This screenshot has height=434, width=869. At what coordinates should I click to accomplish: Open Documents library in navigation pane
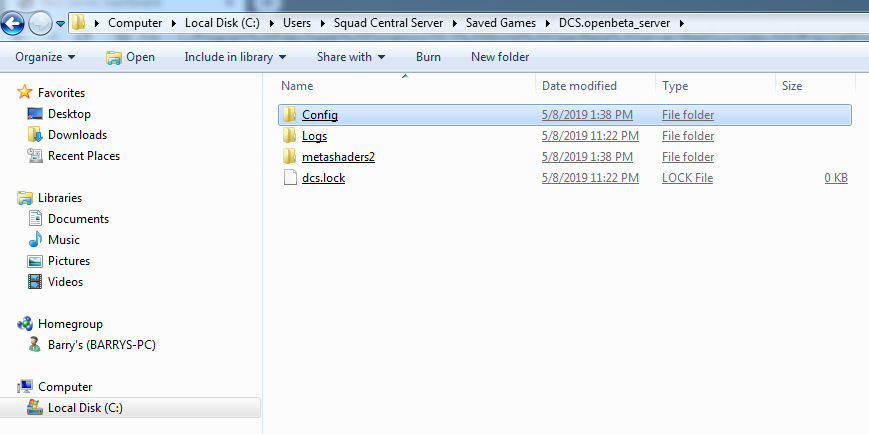pyautogui.click(x=78, y=219)
